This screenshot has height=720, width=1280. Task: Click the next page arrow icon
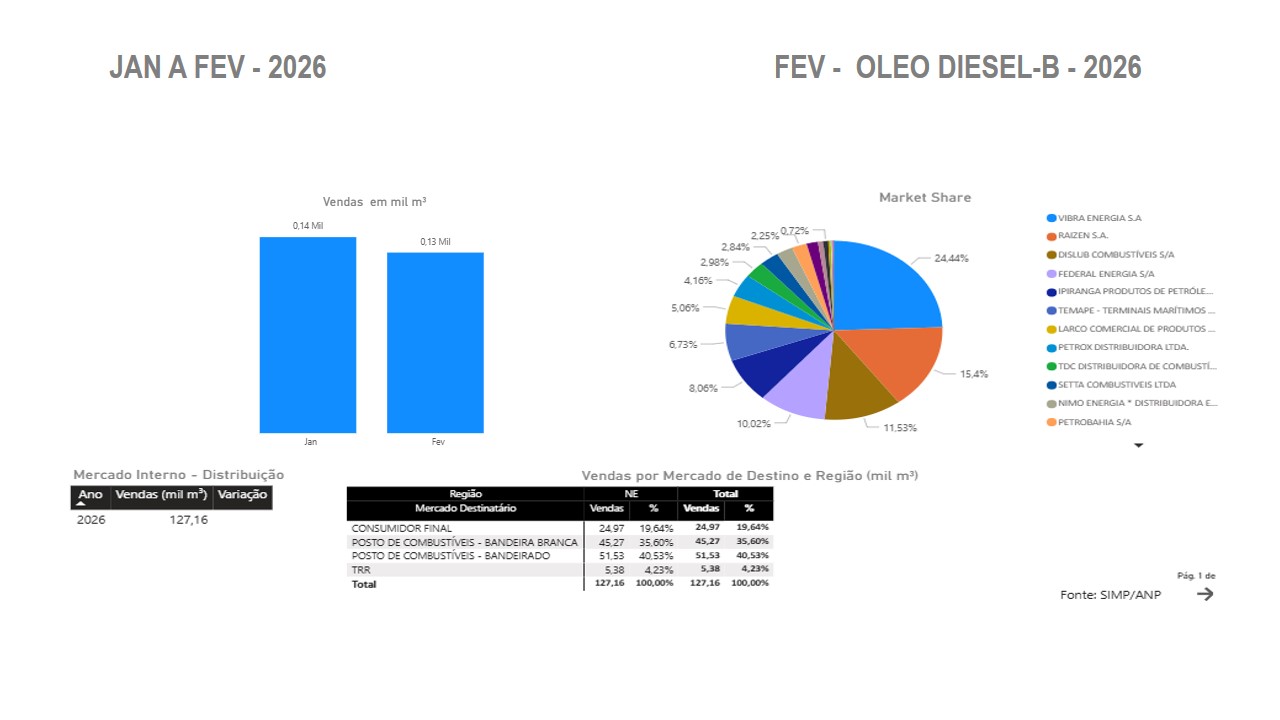1205,594
